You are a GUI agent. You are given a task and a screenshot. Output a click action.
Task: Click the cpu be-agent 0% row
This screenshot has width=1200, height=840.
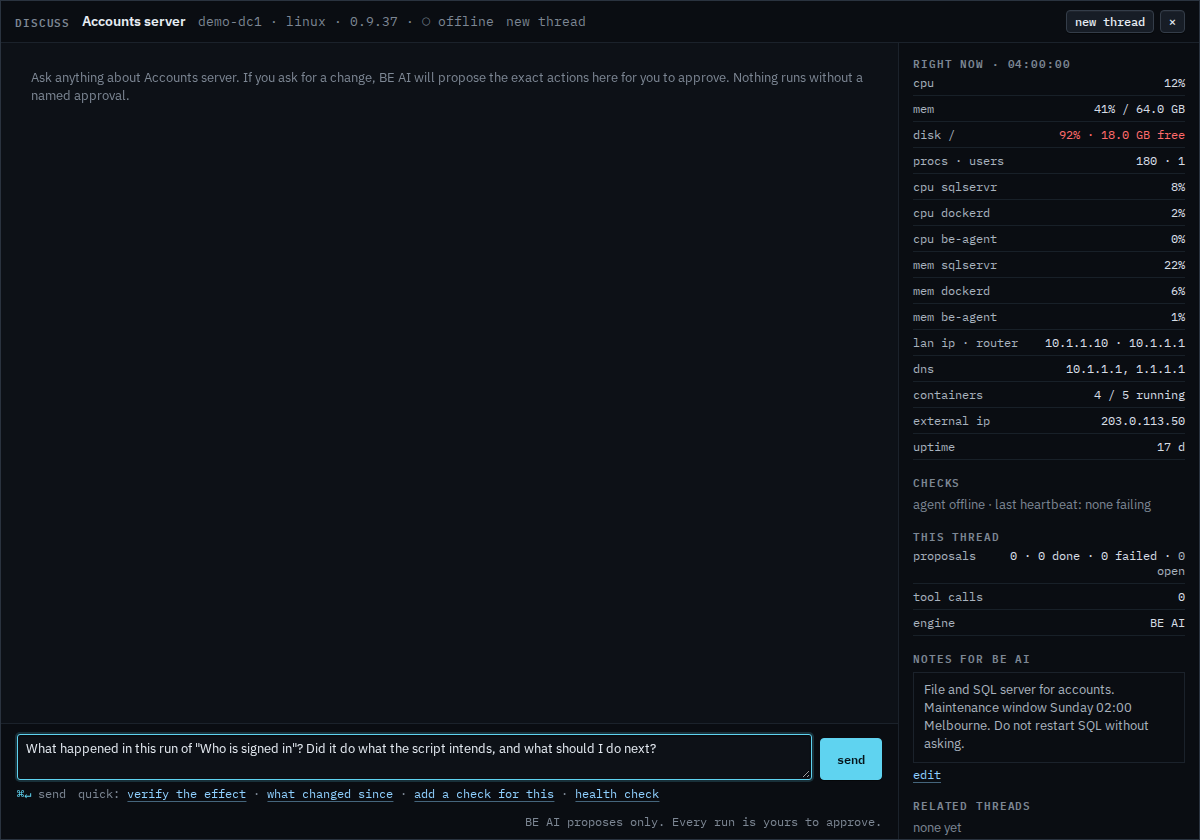pos(1049,239)
